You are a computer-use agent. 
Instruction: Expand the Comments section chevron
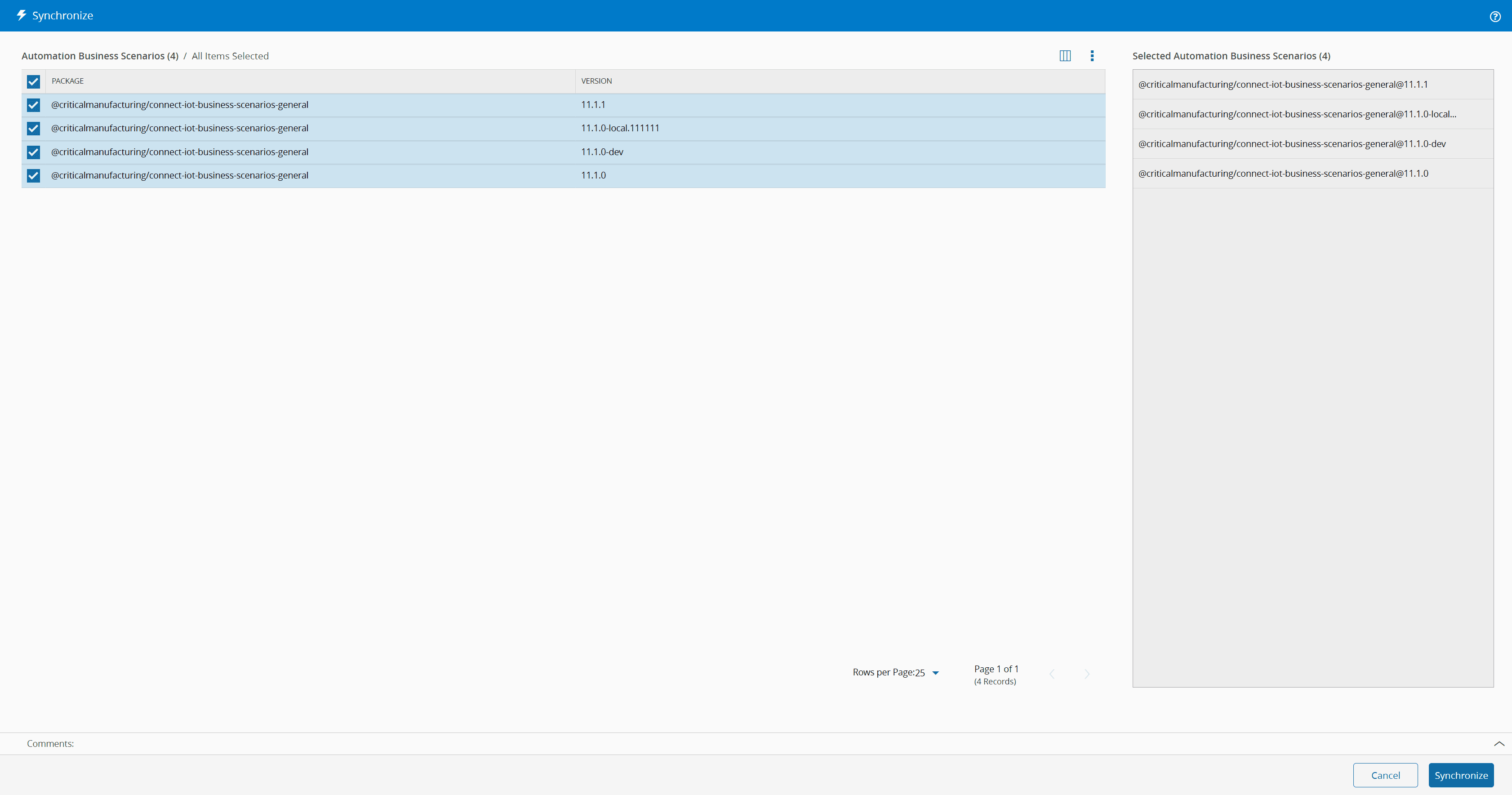point(1499,743)
